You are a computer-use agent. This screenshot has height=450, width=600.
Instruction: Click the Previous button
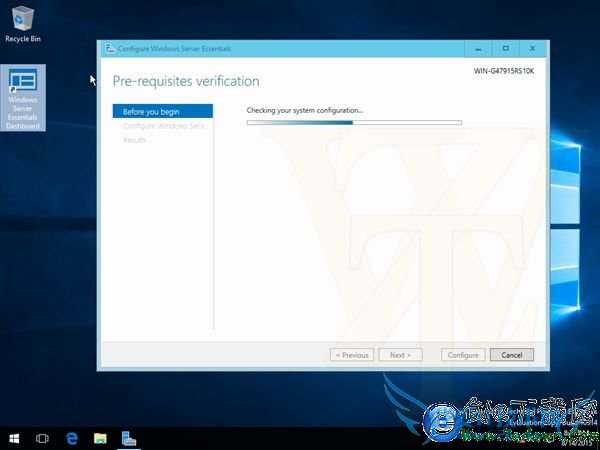click(352, 355)
